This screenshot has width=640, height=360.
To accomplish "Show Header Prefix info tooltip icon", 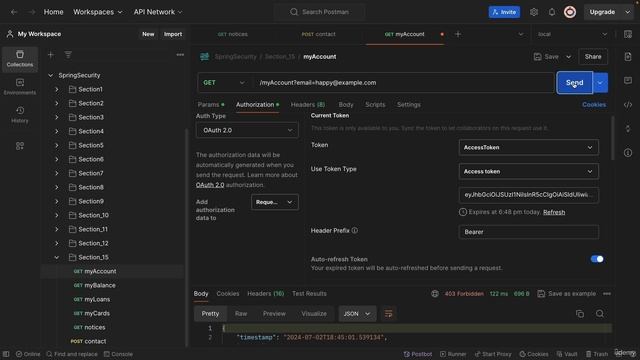I will coord(355,230).
